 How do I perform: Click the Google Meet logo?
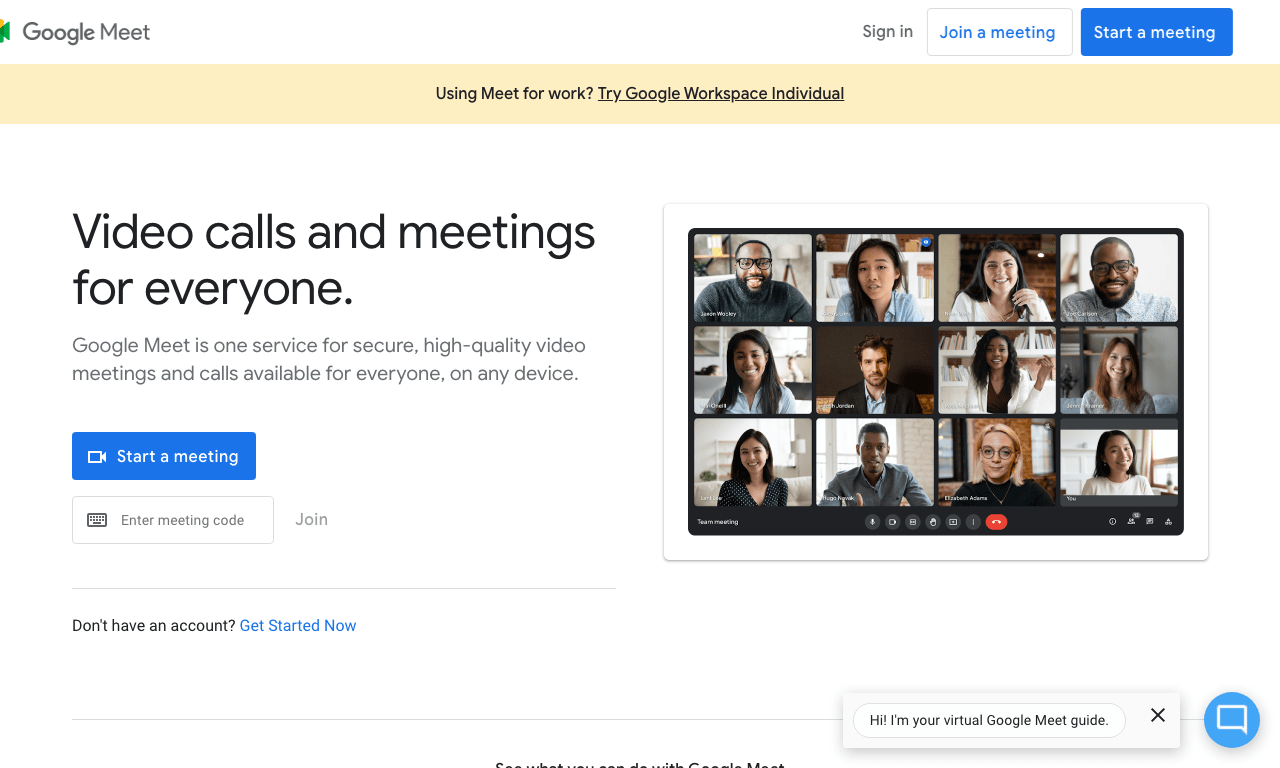pyautogui.click(x=76, y=32)
